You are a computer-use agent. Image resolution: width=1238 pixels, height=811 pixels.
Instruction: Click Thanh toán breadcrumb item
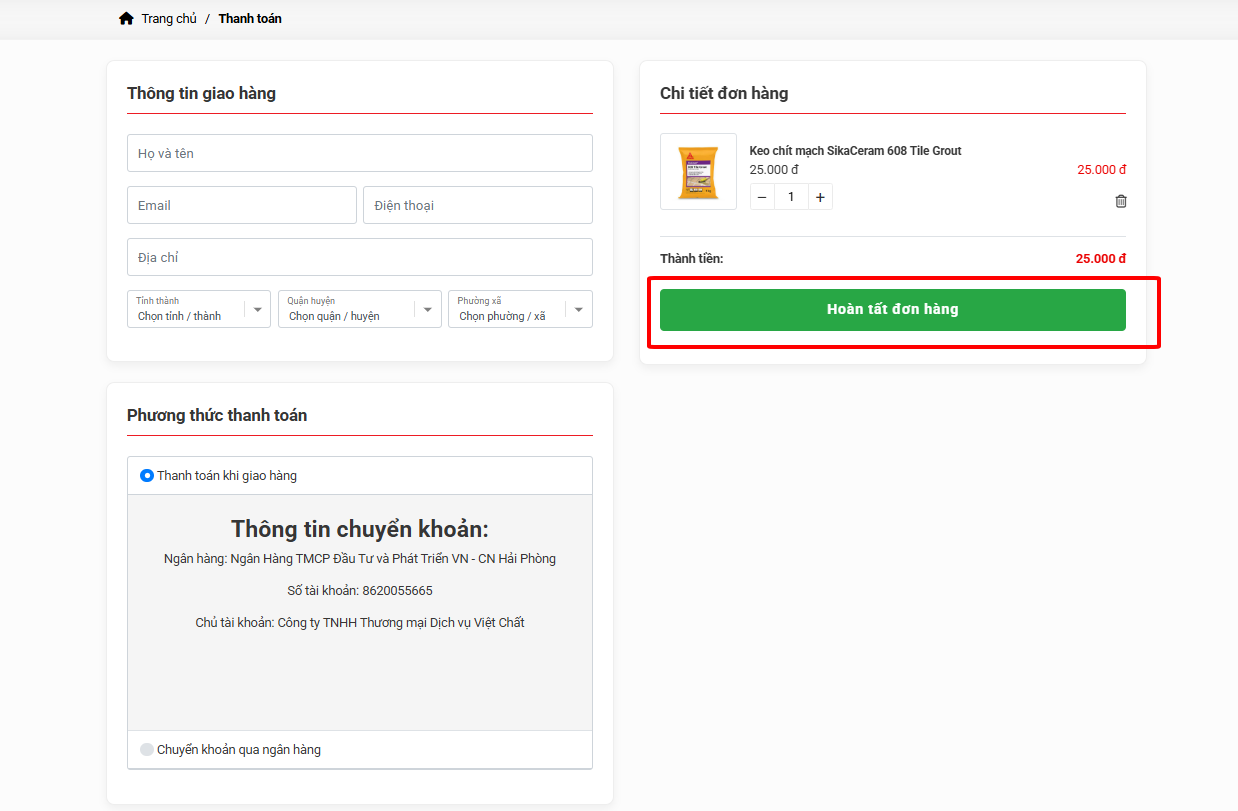[x=250, y=19]
